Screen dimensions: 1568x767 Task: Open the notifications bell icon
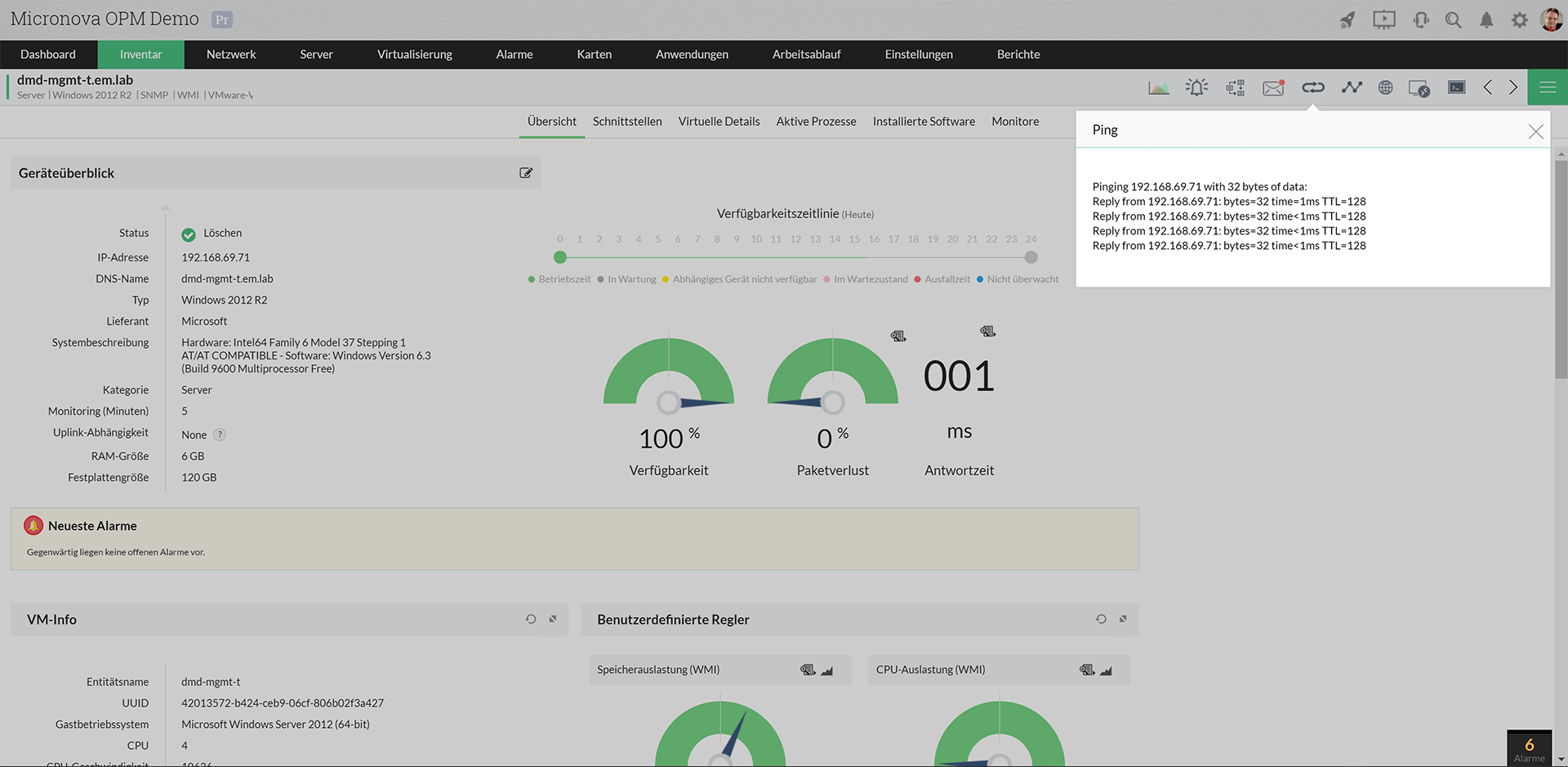pos(1486,20)
